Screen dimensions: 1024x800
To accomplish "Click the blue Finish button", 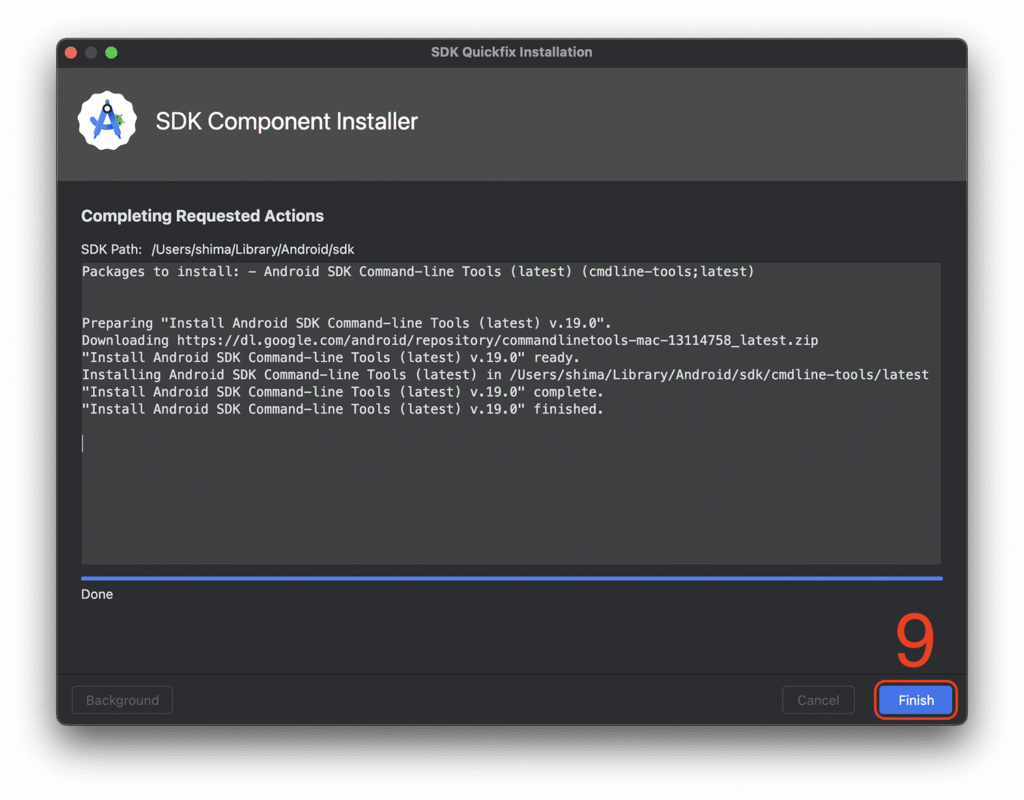I will (915, 700).
